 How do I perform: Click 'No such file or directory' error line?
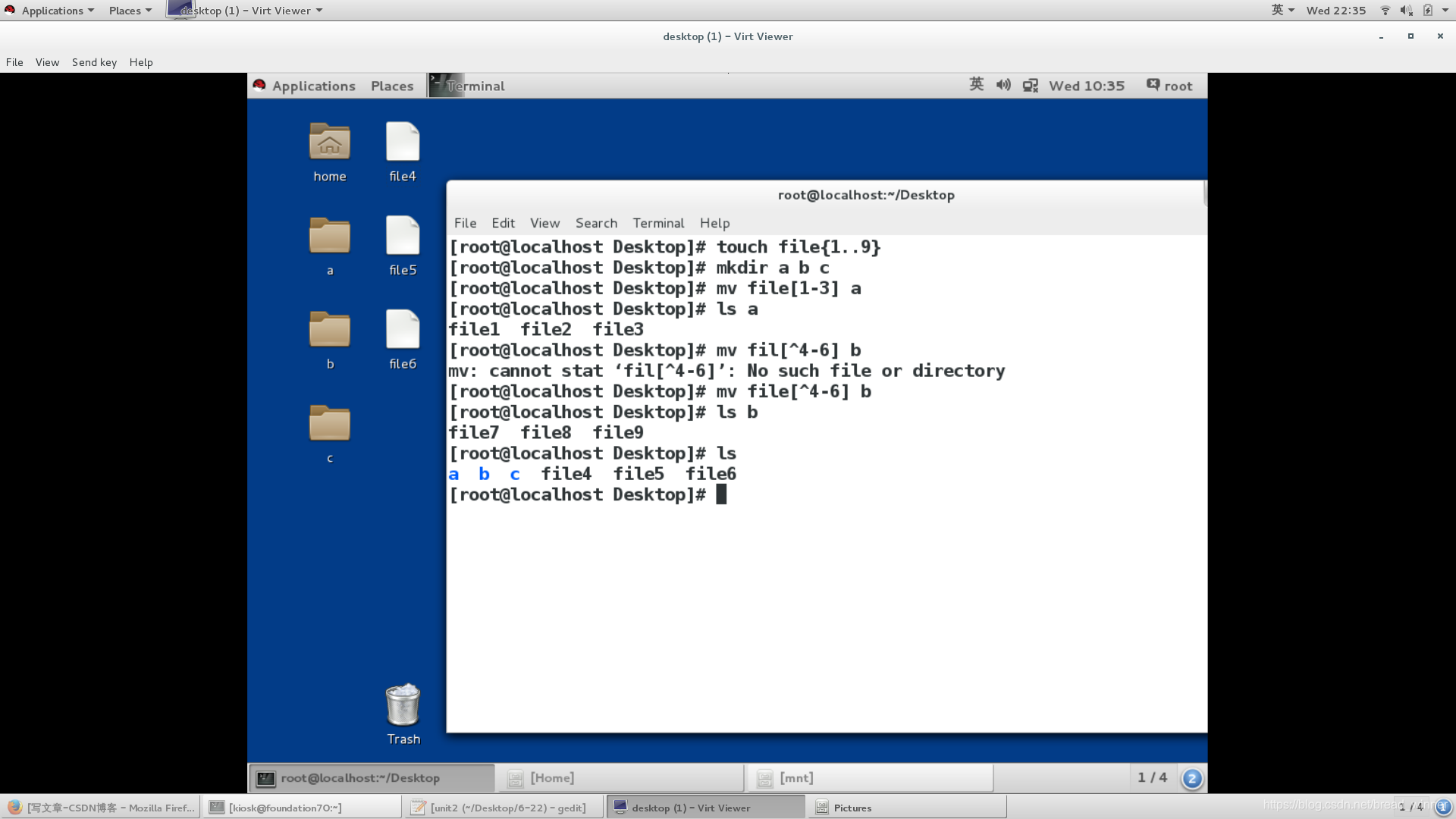[x=726, y=371]
